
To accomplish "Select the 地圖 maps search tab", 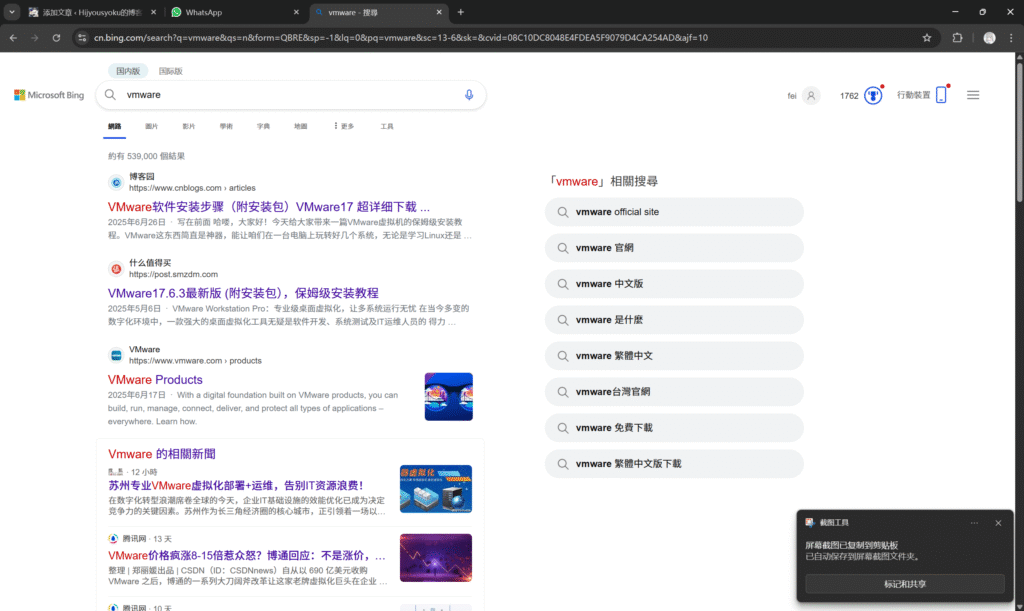I will pos(300,126).
